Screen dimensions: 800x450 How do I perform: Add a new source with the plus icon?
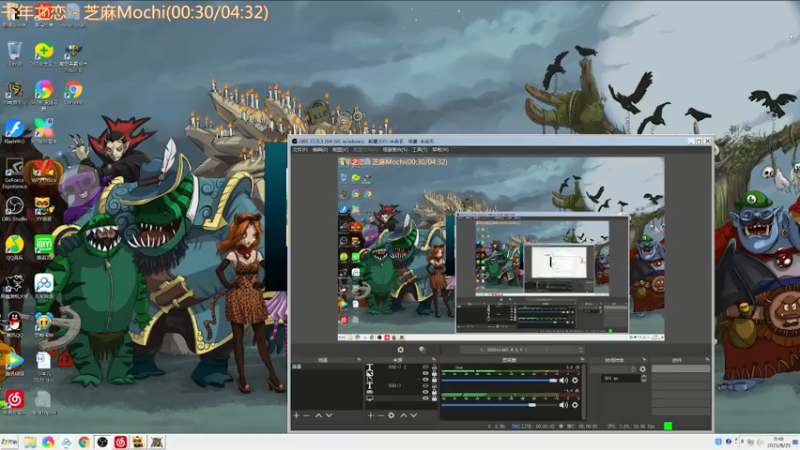coord(370,415)
